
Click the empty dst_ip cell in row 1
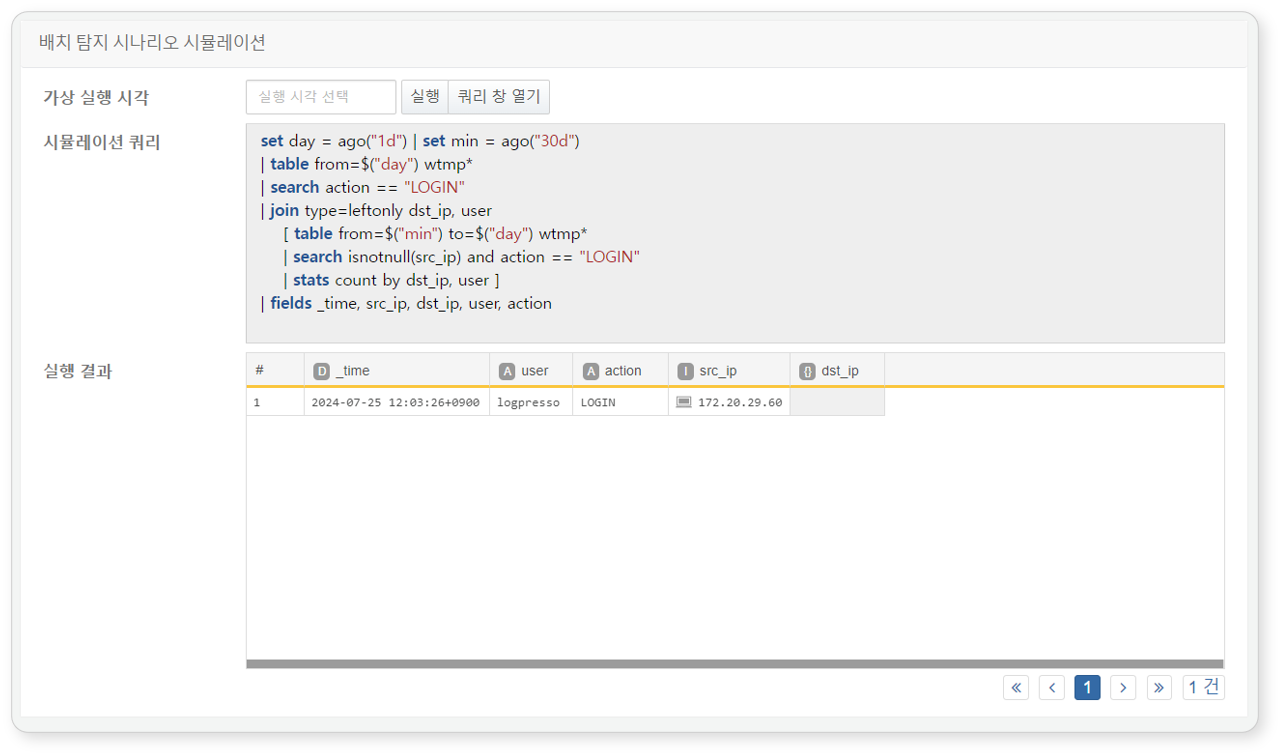pyautogui.click(x=837, y=402)
